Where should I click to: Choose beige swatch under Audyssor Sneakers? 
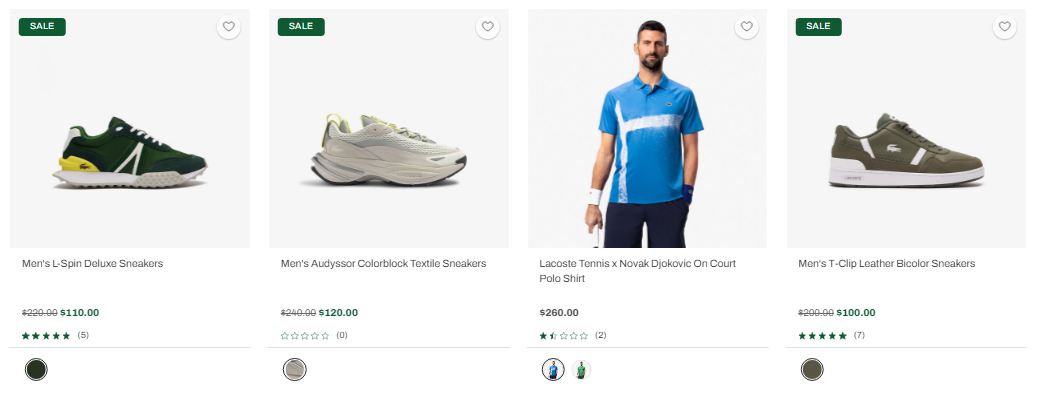point(295,369)
